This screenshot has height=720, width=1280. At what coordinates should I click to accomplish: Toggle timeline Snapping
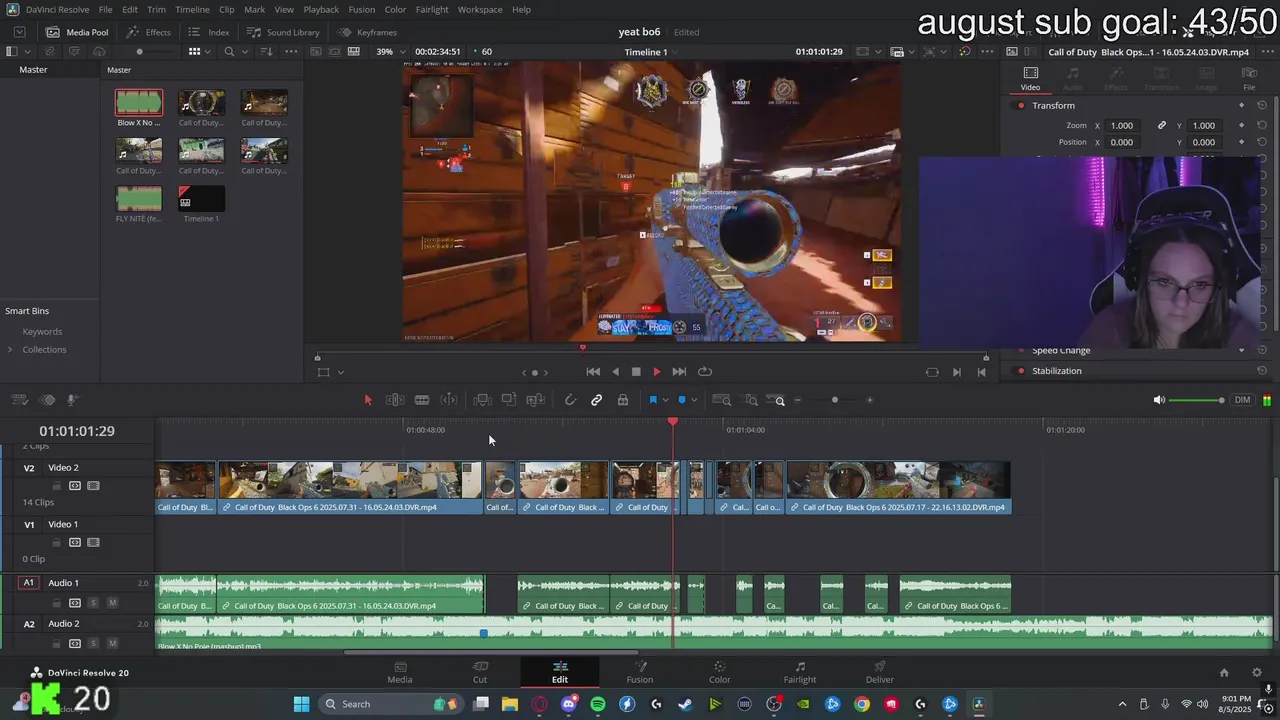pyautogui.click(x=570, y=400)
